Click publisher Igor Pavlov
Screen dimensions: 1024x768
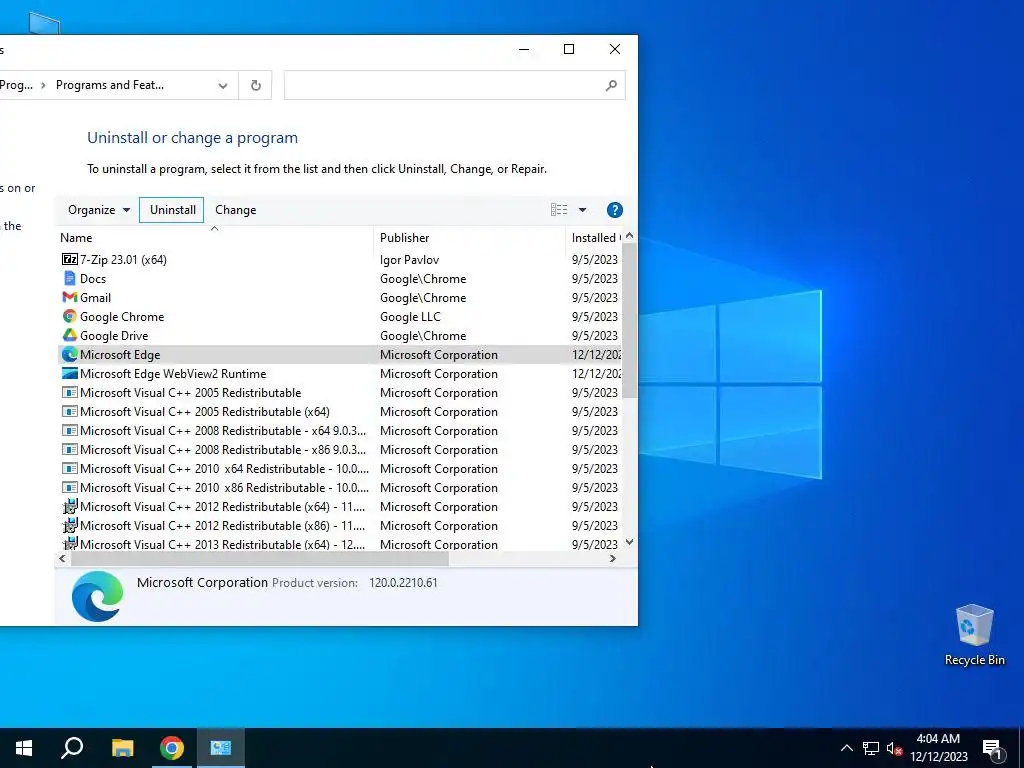pos(409,259)
